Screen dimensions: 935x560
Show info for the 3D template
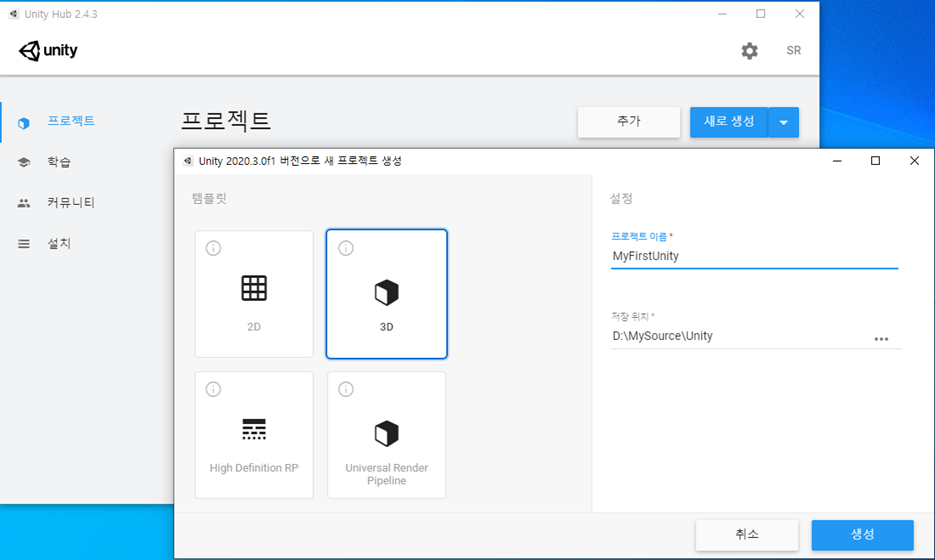click(346, 248)
